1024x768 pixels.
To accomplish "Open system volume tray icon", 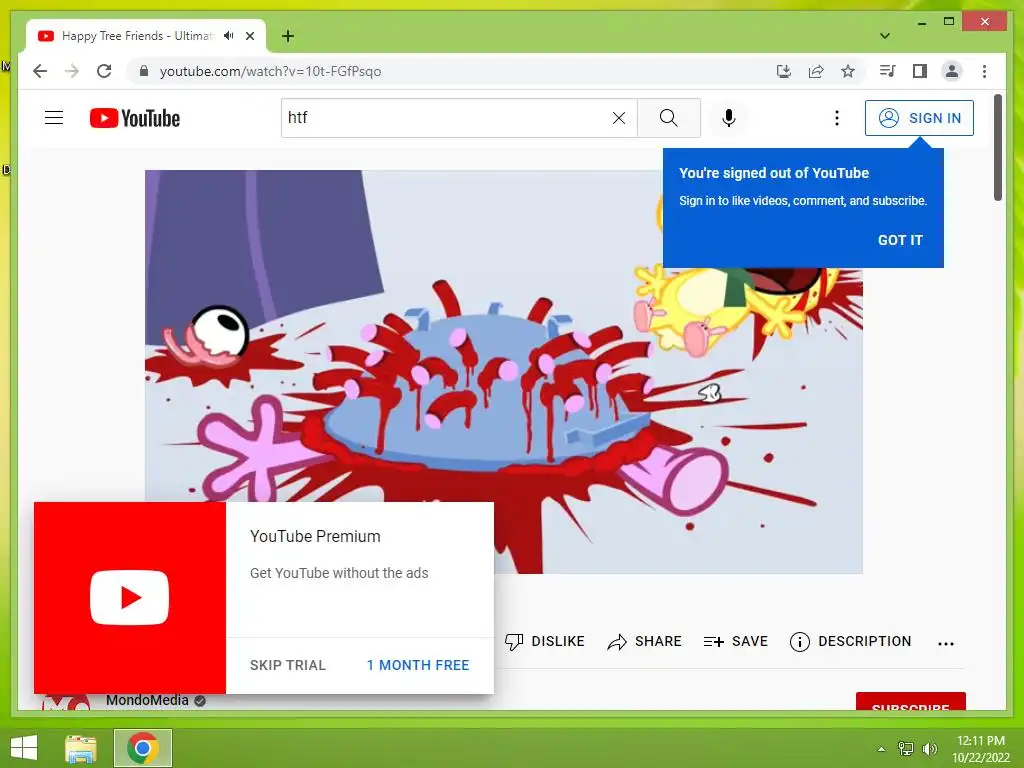I will [x=929, y=749].
